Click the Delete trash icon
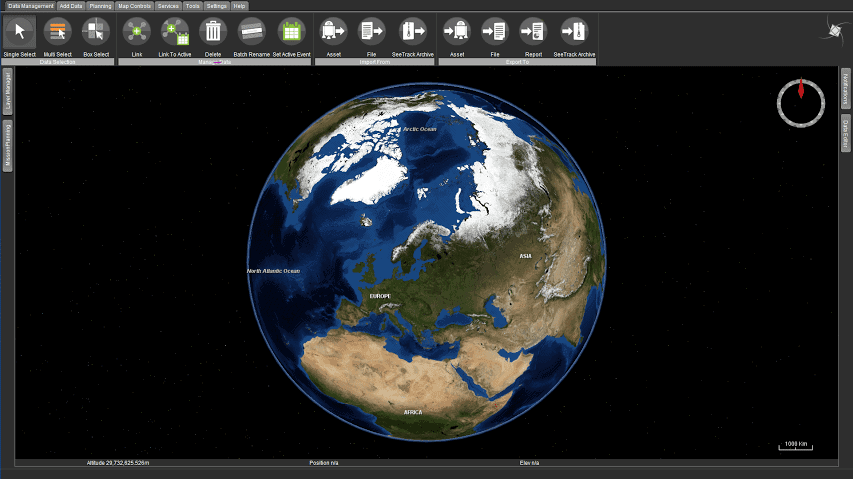The width and height of the screenshot is (853, 479). tap(213, 32)
